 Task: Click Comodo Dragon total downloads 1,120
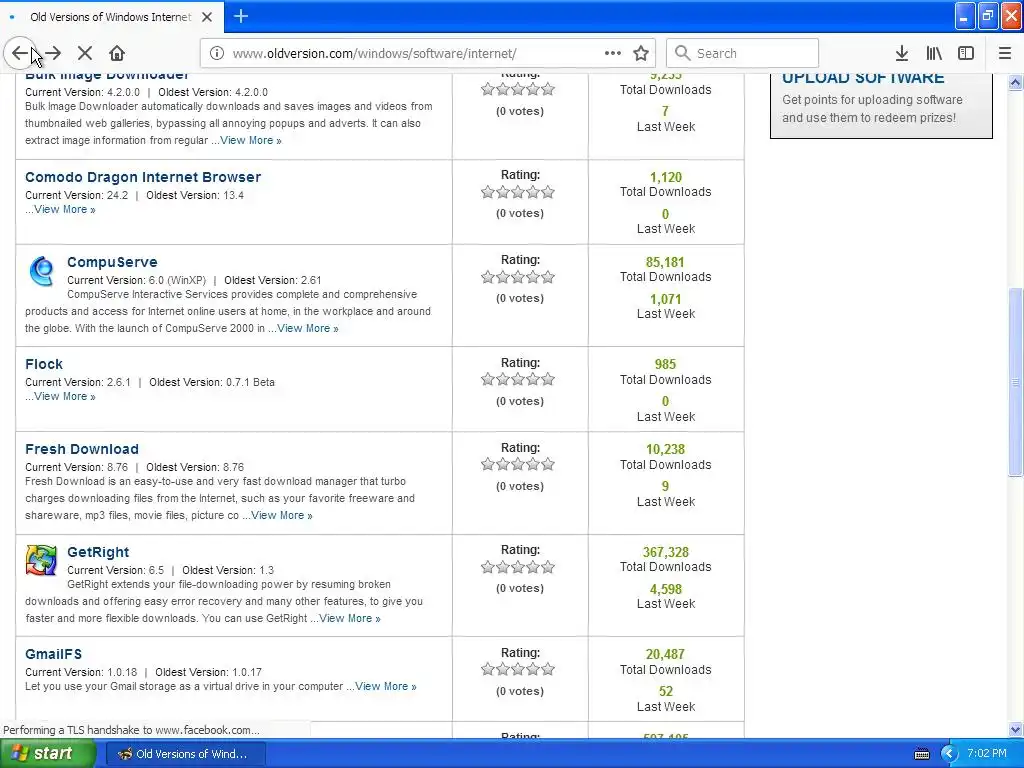(665, 177)
